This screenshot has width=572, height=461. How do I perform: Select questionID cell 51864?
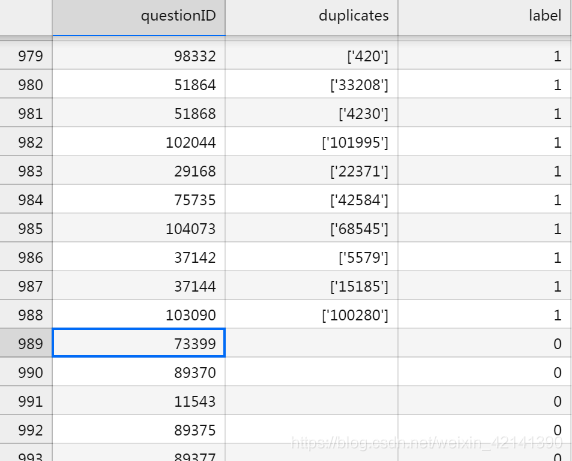click(x=139, y=84)
